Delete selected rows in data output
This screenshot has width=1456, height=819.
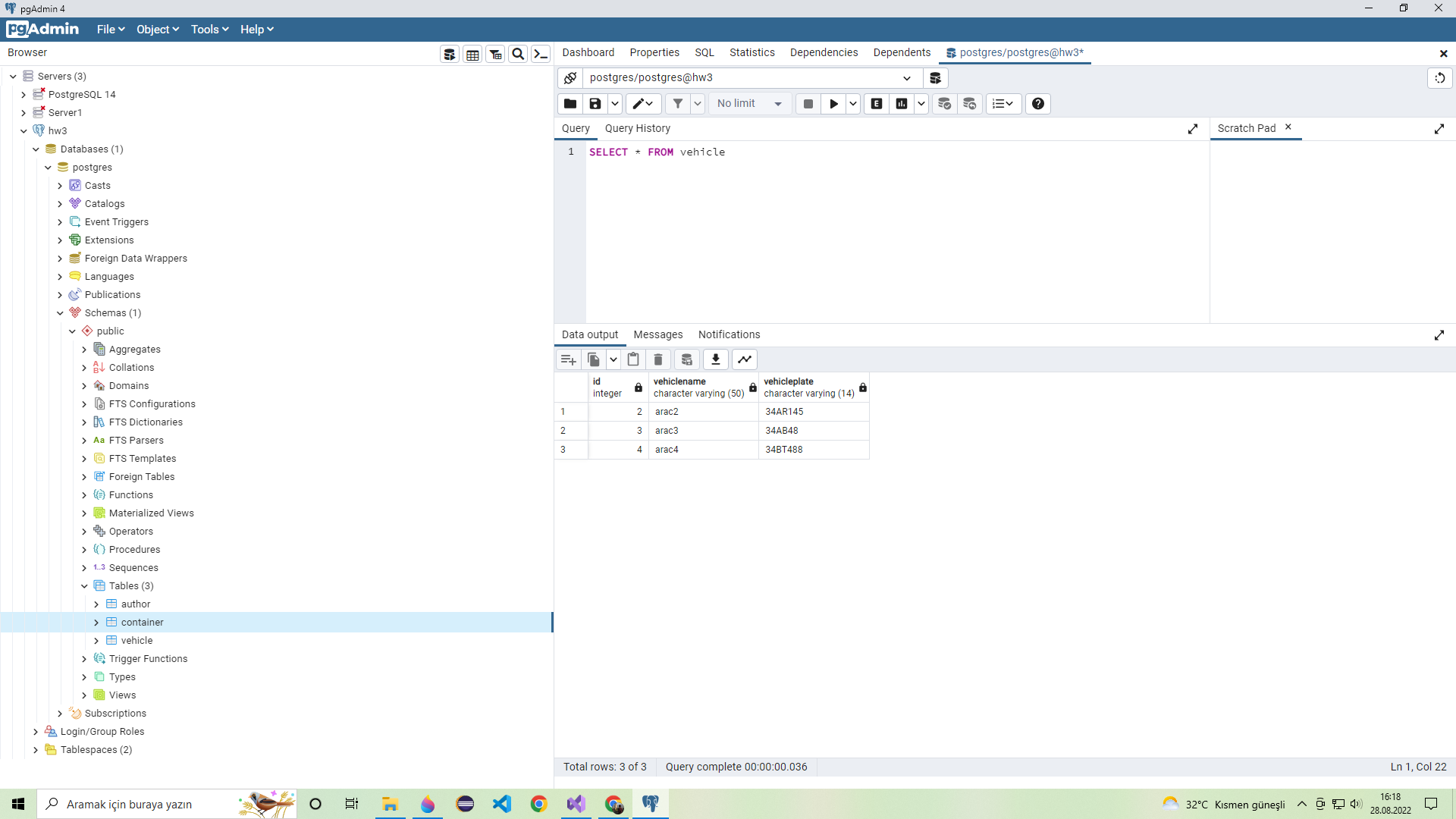(657, 359)
